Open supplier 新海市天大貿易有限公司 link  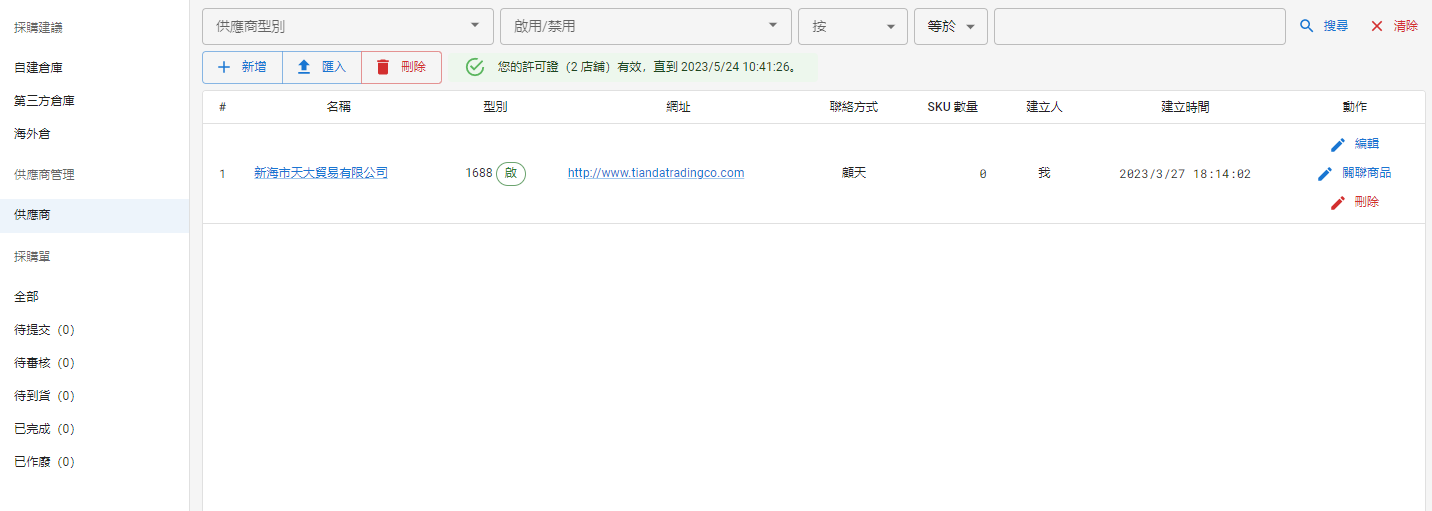click(x=321, y=173)
